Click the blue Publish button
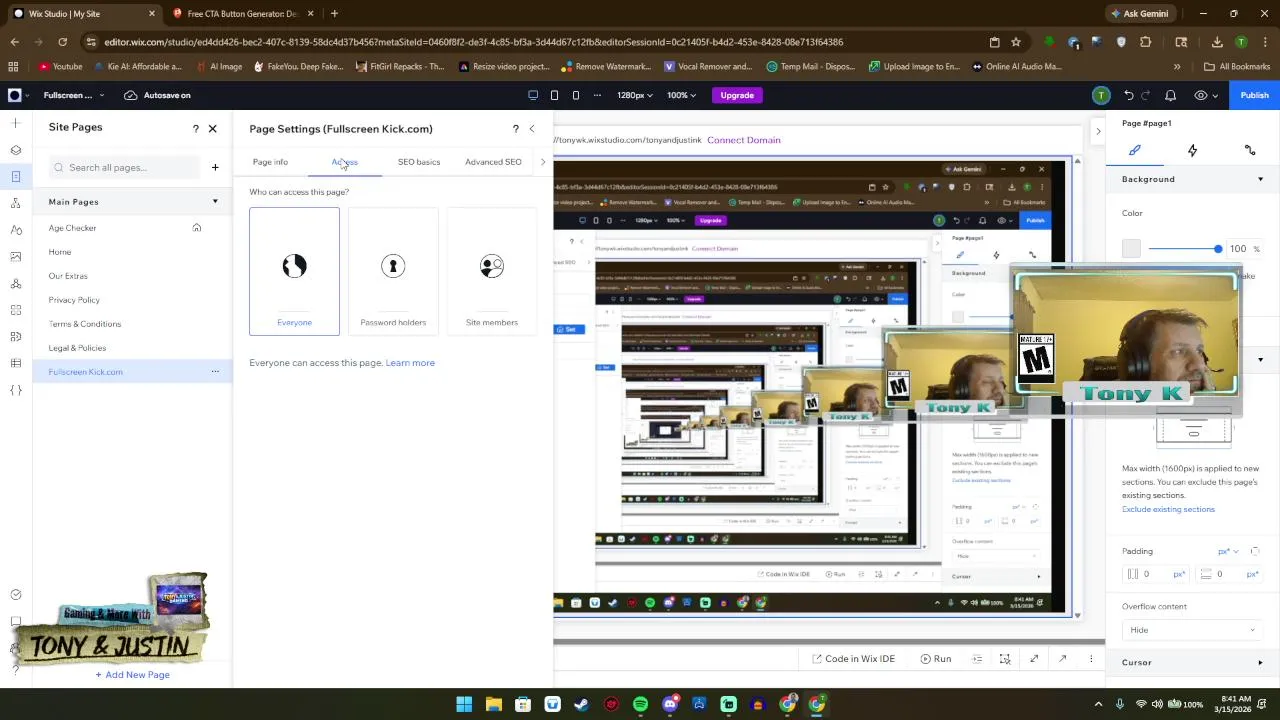The height and width of the screenshot is (720, 1280). pyautogui.click(x=1254, y=95)
